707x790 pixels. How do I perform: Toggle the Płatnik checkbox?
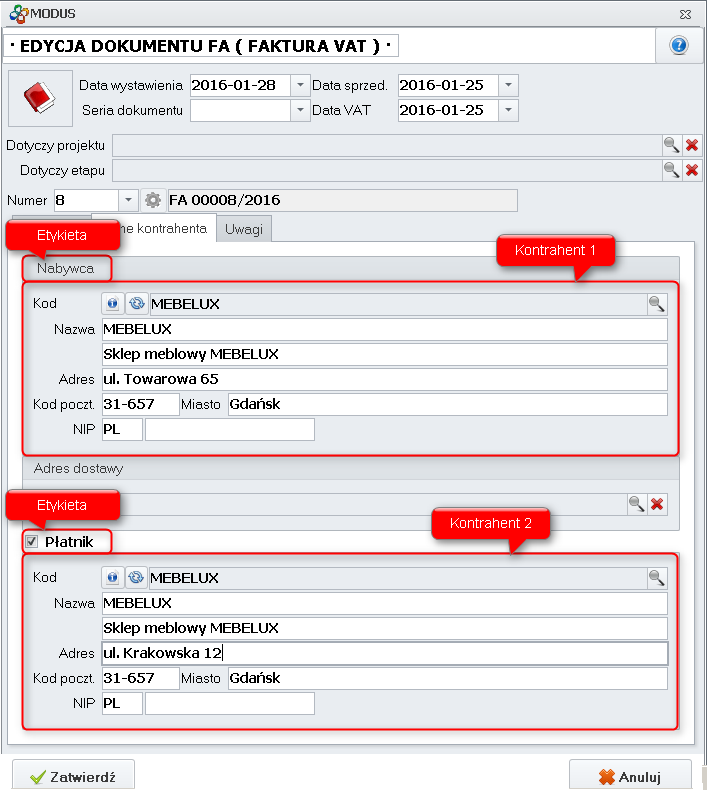[32, 542]
